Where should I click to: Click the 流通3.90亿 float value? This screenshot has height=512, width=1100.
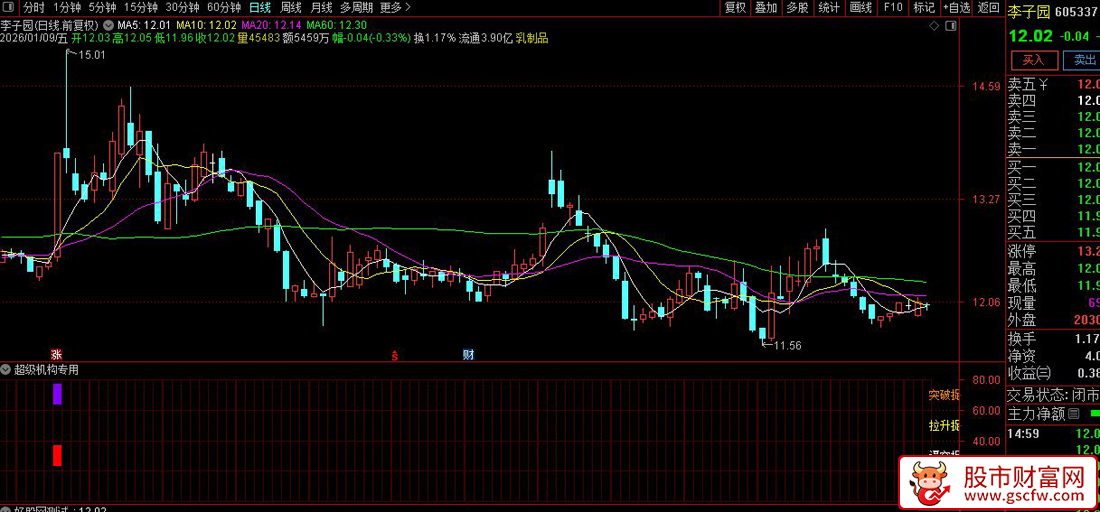coord(486,39)
